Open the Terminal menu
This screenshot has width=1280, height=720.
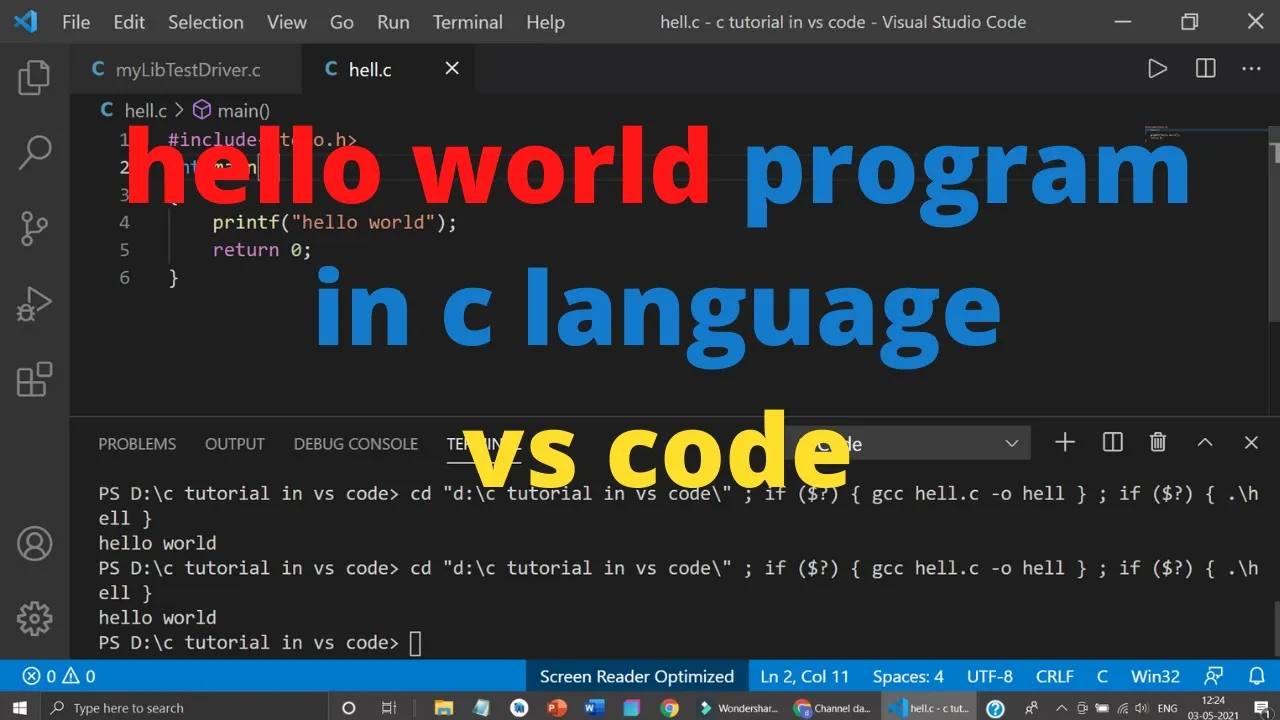(468, 22)
